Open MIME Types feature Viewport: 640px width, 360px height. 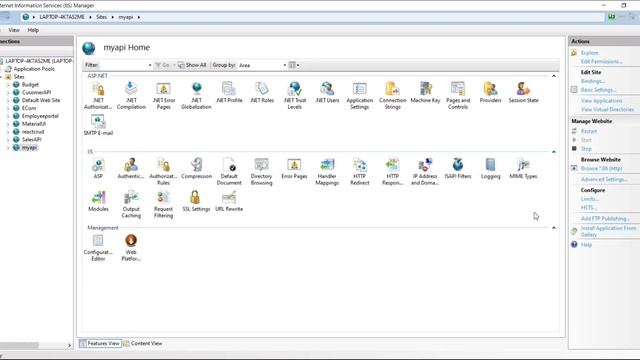[x=523, y=168]
